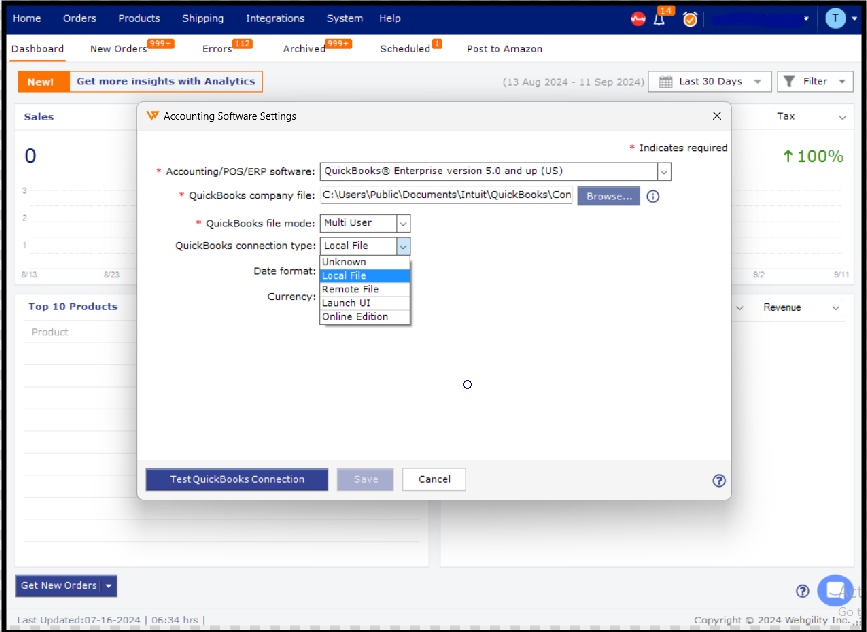This screenshot has height=632, width=867.
Task: Select Online Edition connection option
Action: (x=365, y=317)
